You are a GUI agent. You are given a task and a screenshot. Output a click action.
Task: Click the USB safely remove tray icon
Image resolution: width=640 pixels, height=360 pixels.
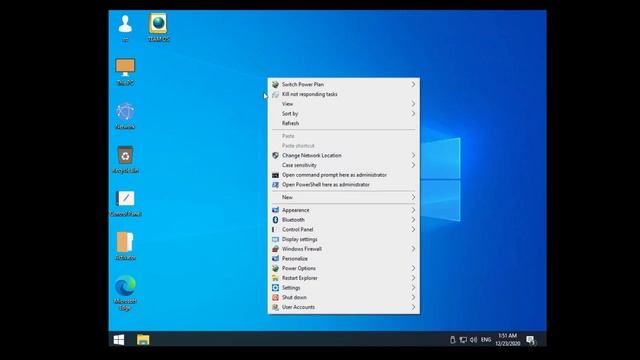click(453, 340)
